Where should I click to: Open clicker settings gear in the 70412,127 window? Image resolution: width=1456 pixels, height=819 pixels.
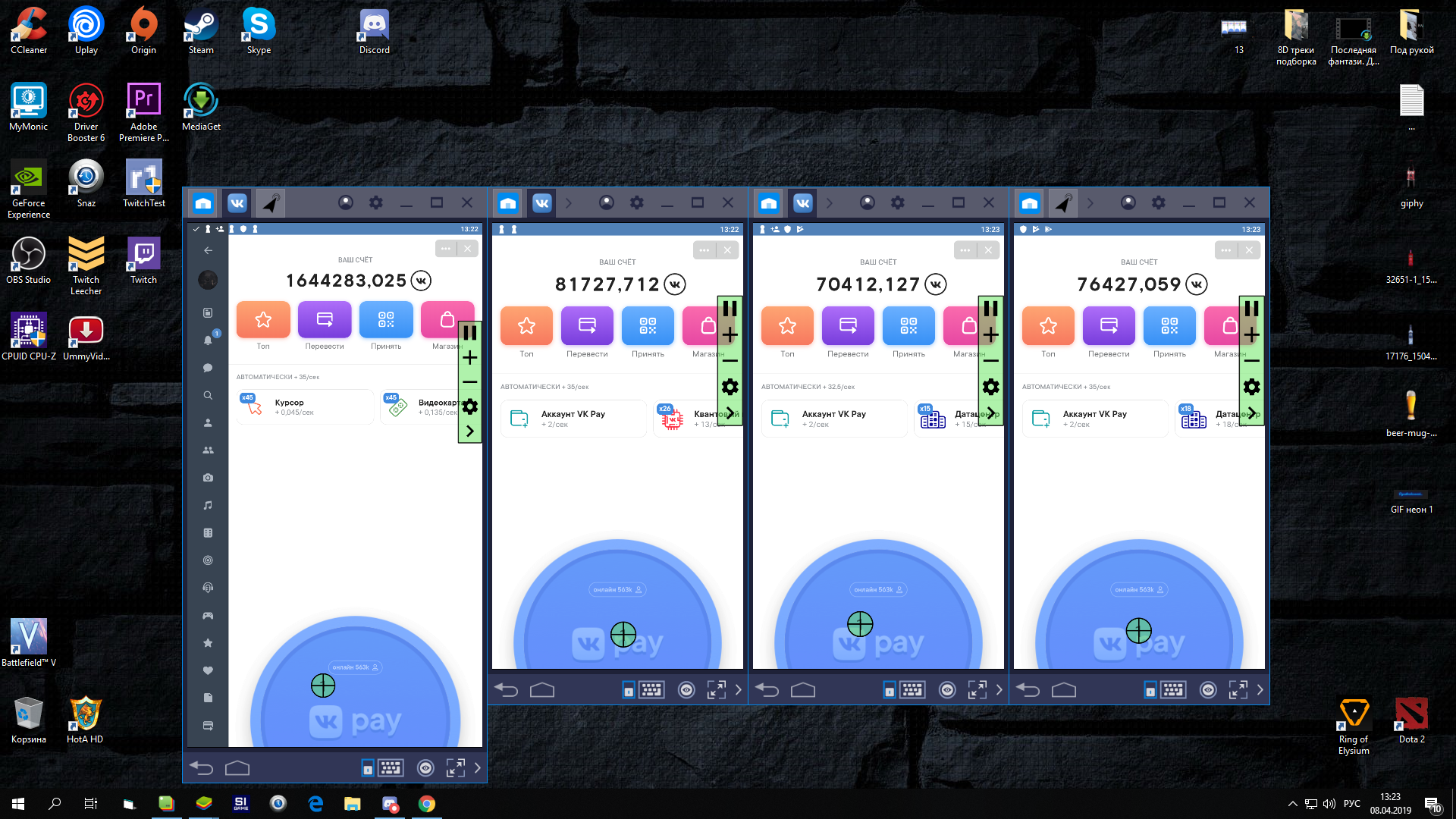991,388
